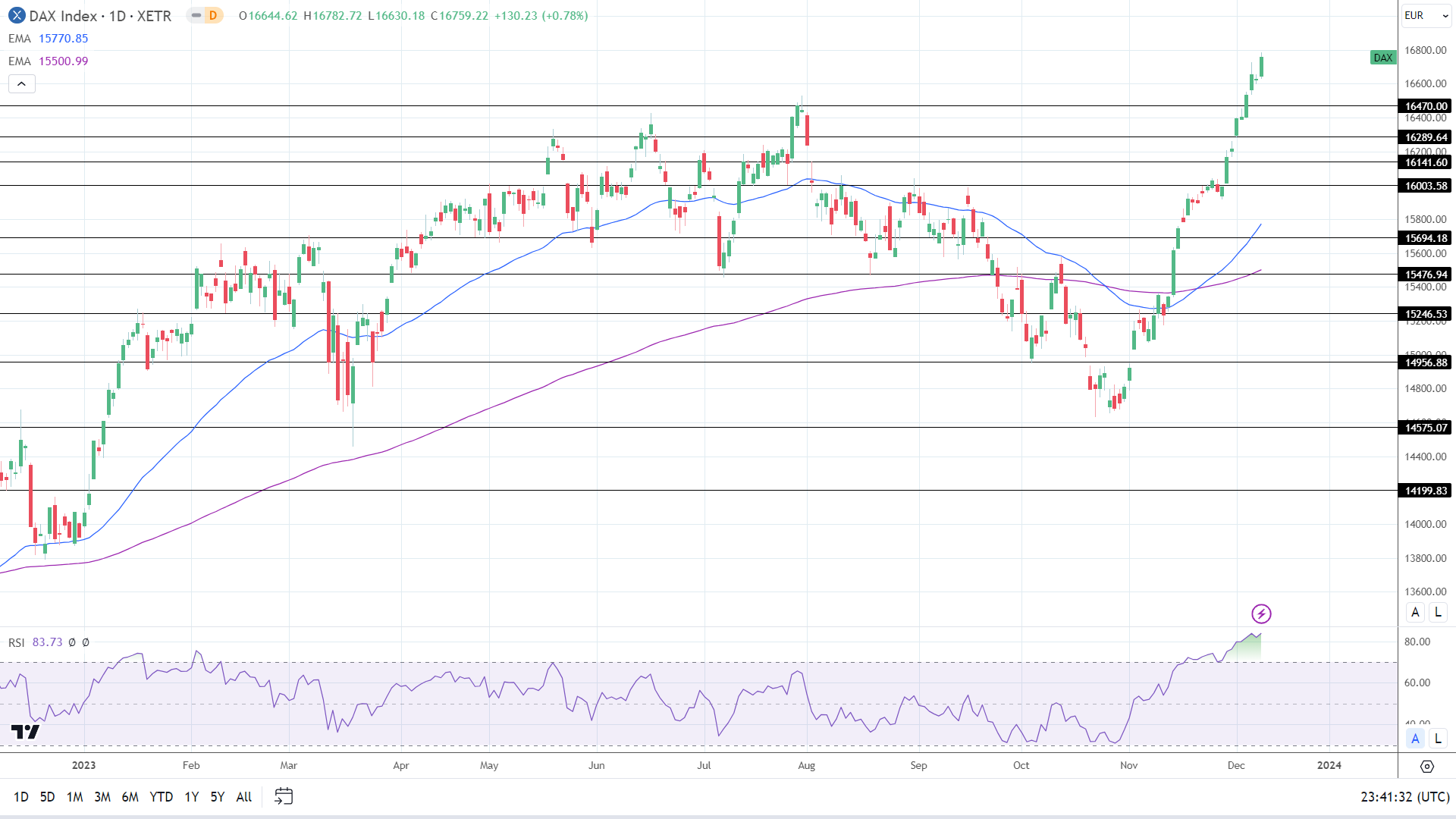
Task: Click the DAX Index · 1D · XETR title
Action: coord(100,16)
